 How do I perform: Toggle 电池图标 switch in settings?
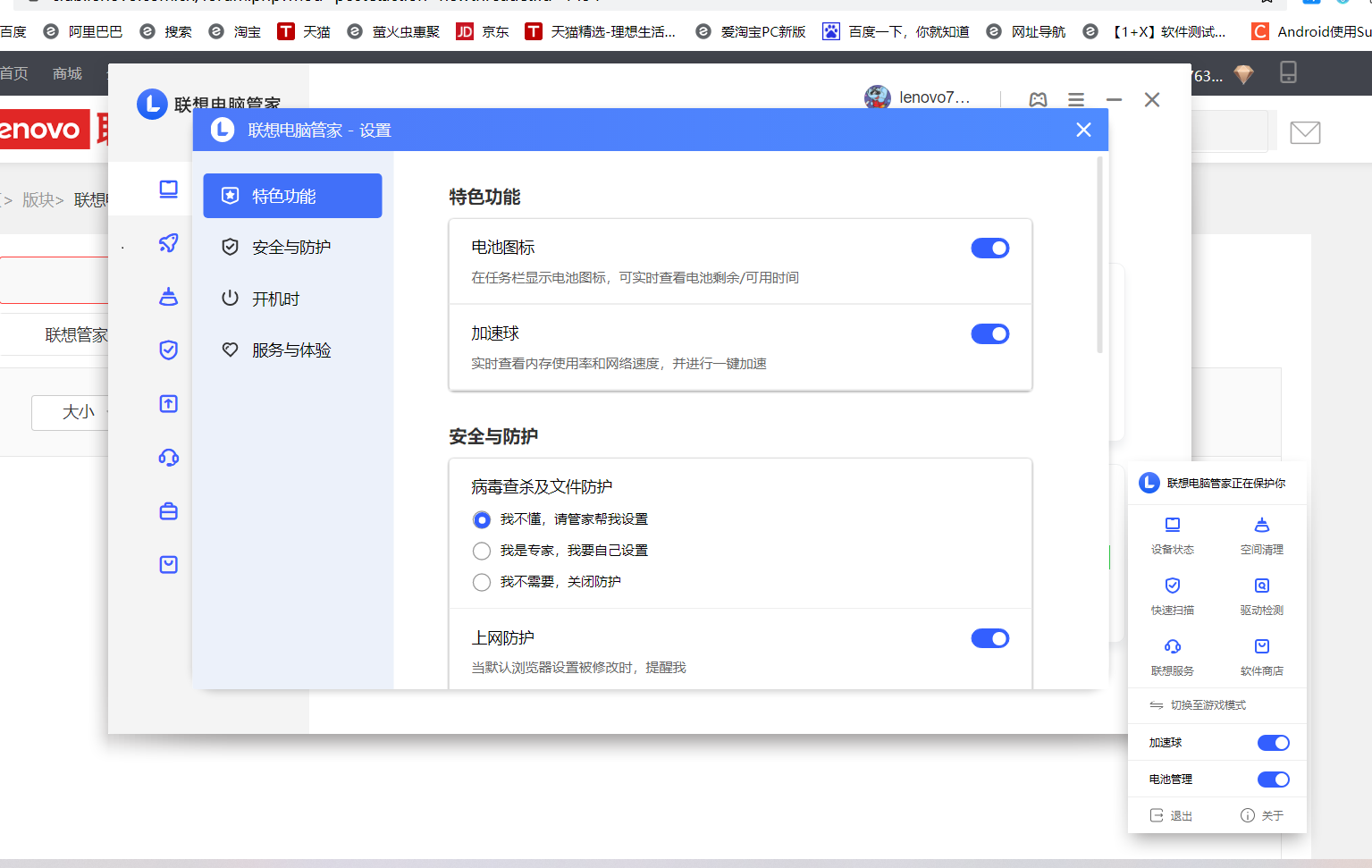(x=990, y=248)
